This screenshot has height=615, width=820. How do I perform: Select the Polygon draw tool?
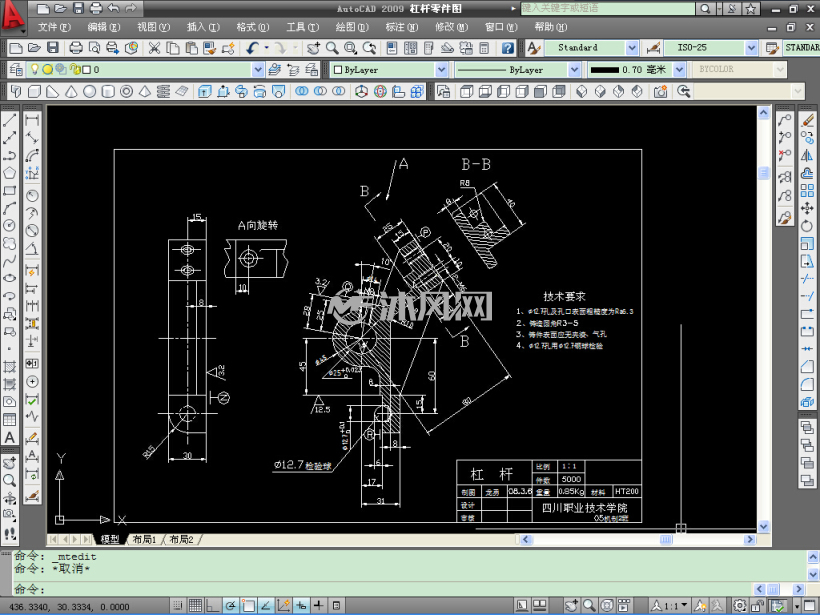[x=9, y=173]
